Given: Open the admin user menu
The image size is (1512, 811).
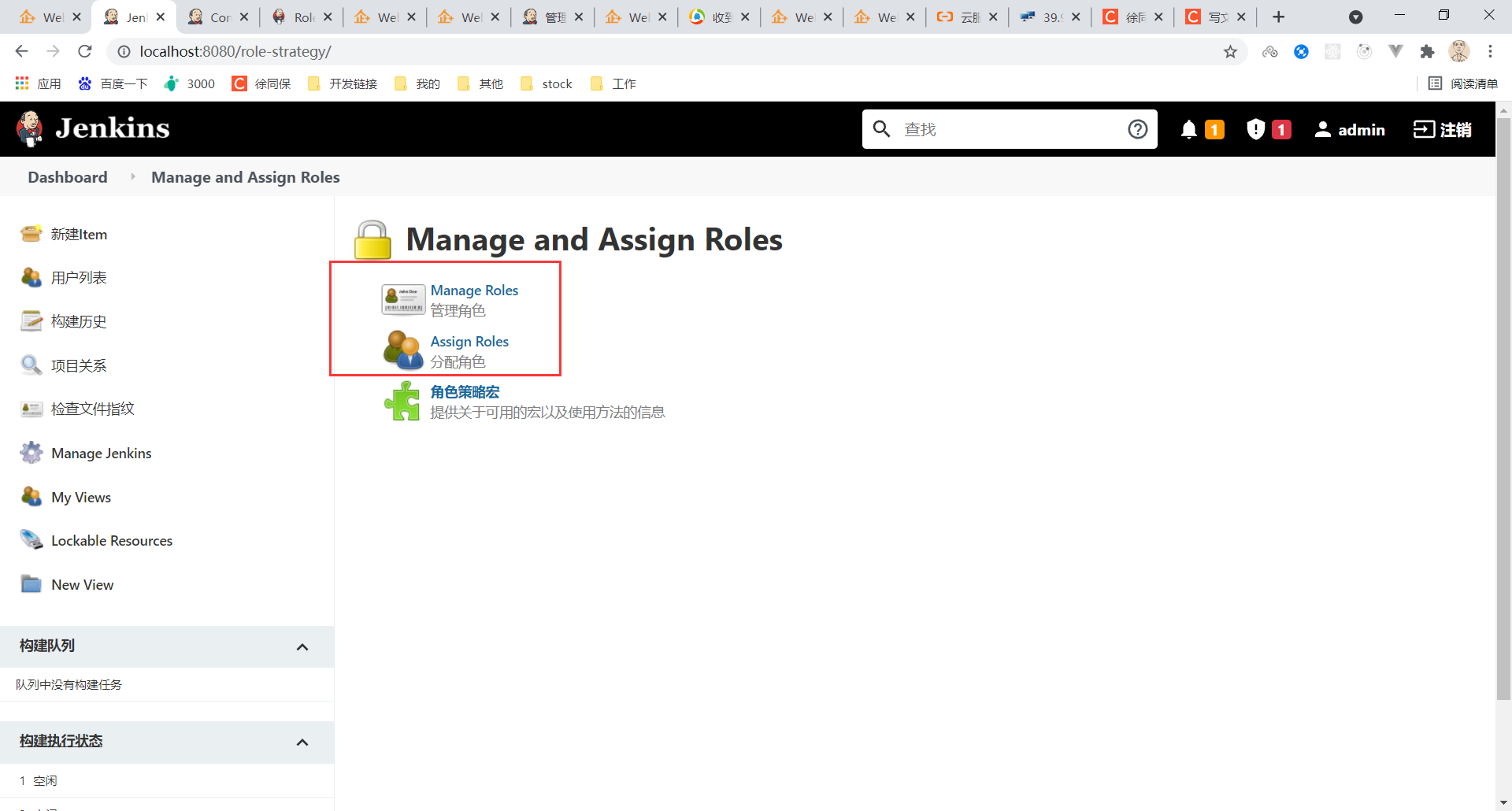Looking at the screenshot, I should (1350, 129).
